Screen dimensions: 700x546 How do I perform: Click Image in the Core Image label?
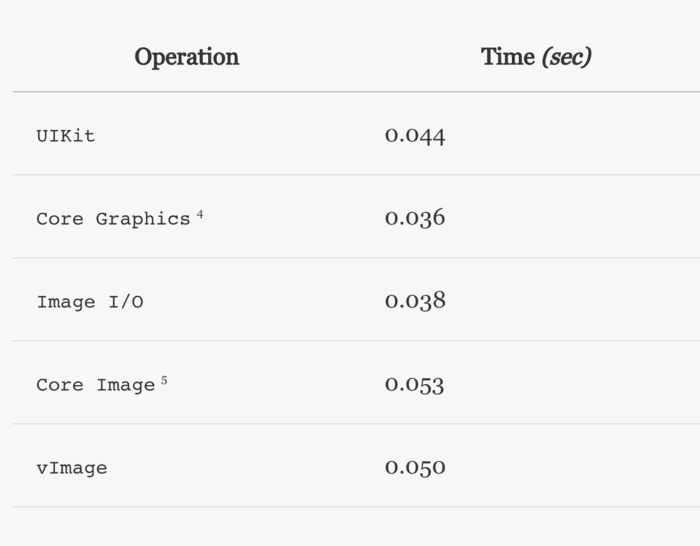[x=126, y=385]
